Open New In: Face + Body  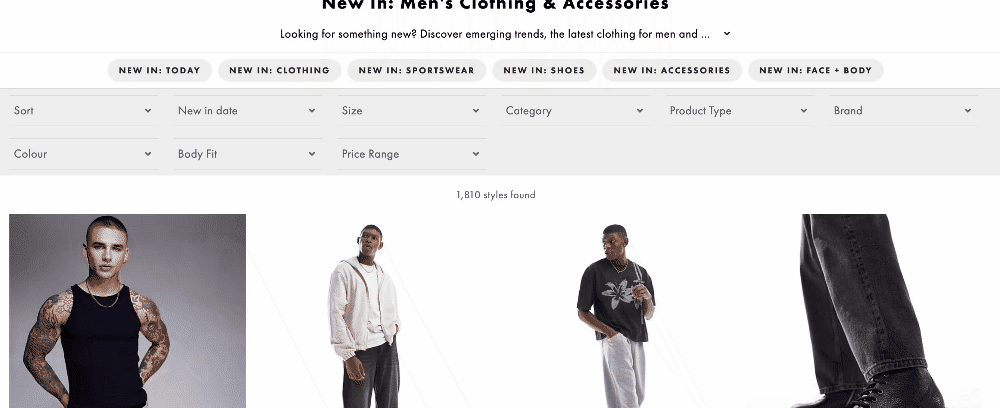click(816, 70)
